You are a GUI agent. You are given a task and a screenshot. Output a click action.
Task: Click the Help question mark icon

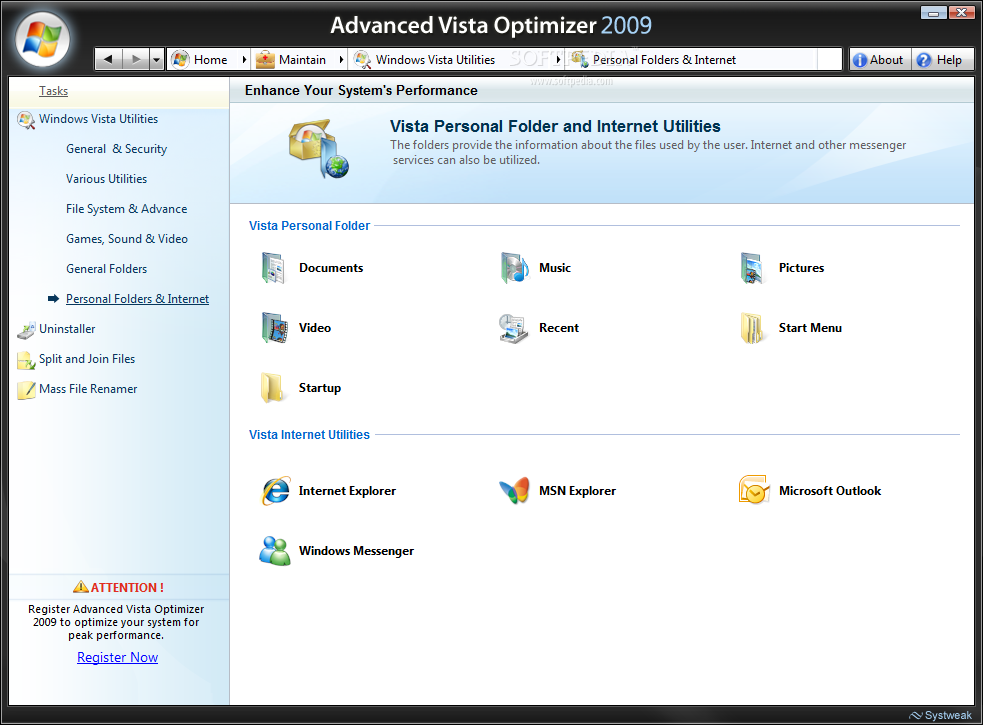pyautogui.click(x=923, y=60)
